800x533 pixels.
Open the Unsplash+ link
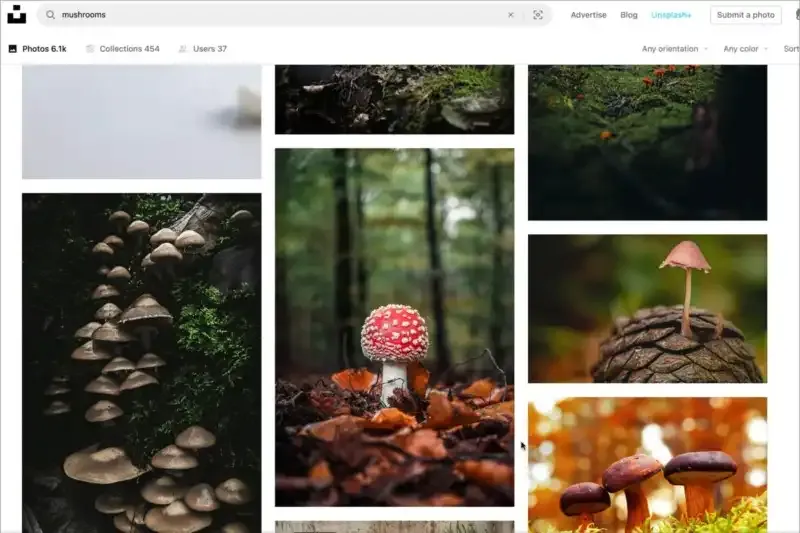[671, 15]
